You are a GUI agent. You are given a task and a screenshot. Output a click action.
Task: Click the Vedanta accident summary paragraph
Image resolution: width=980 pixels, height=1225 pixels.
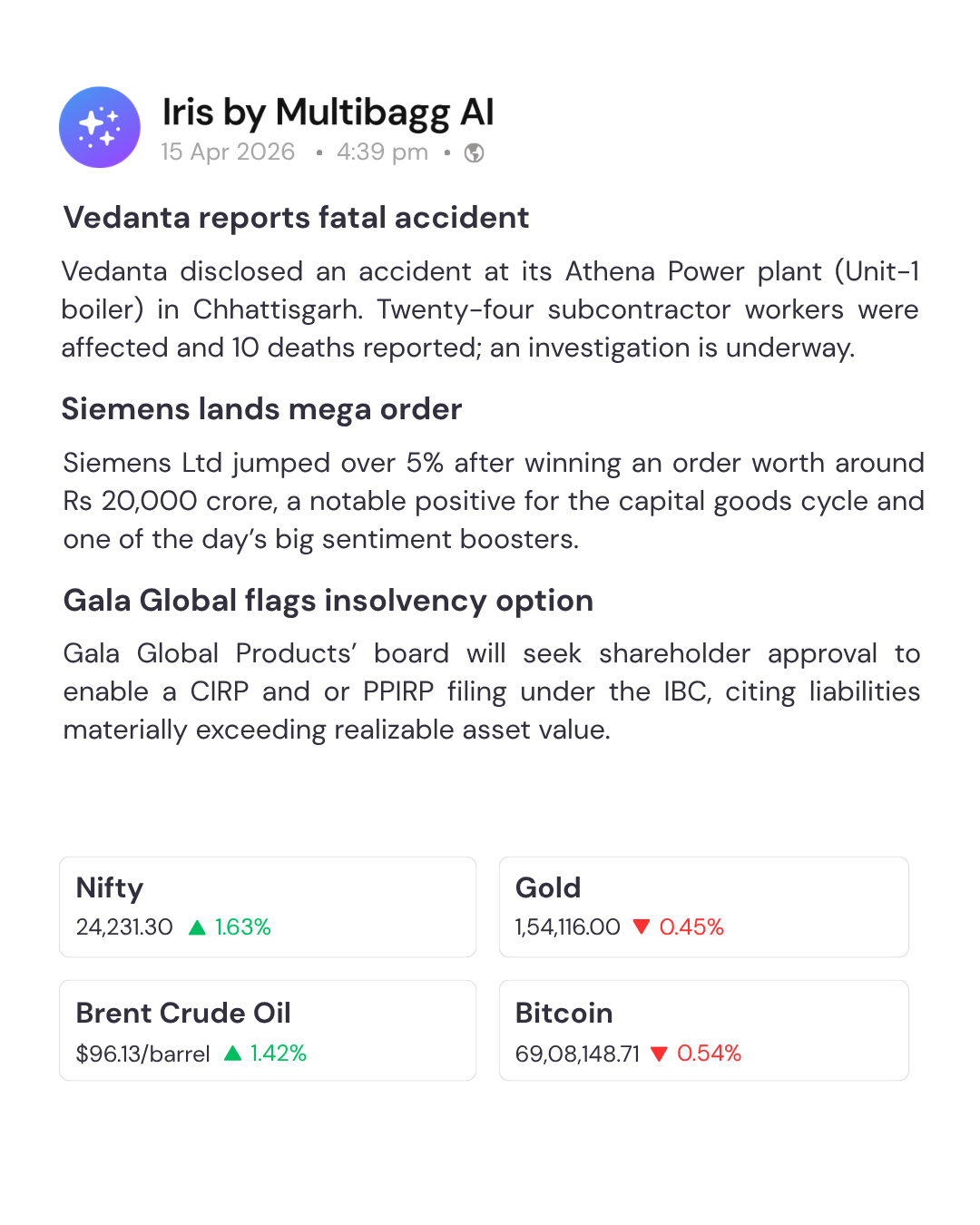[490, 309]
